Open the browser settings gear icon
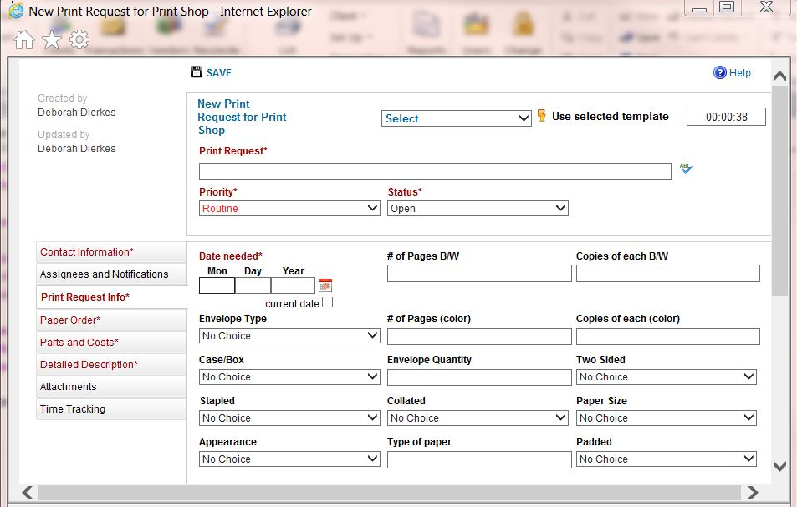This screenshot has width=801, height=512. [x=79, y=39]
